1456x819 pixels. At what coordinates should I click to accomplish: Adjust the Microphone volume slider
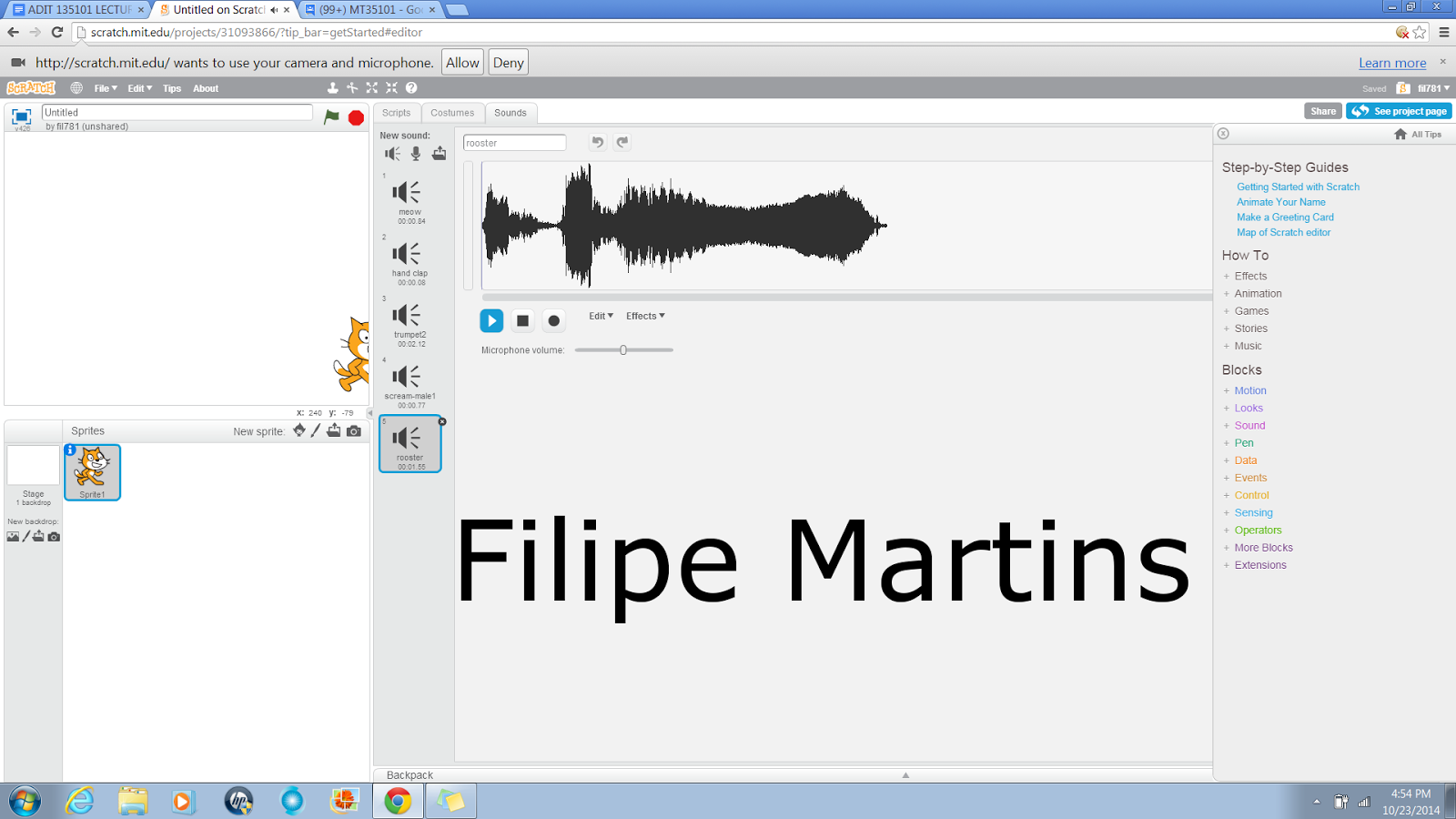623,349
